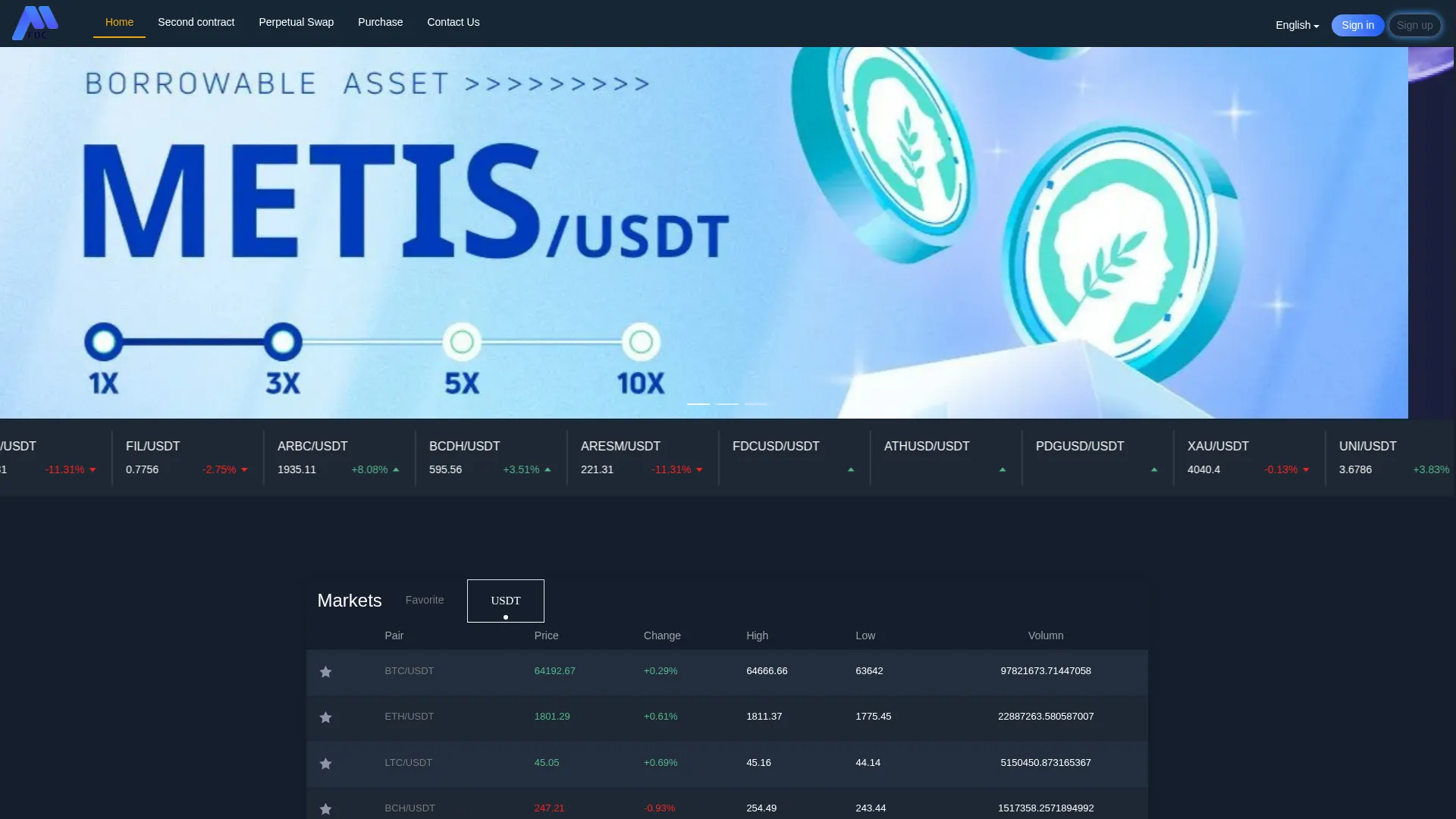Image resolution: width=1456 pixels, height=819 pixels.
Task: Click the BCH/USDT pair name
Action: (x=409, y=808)
